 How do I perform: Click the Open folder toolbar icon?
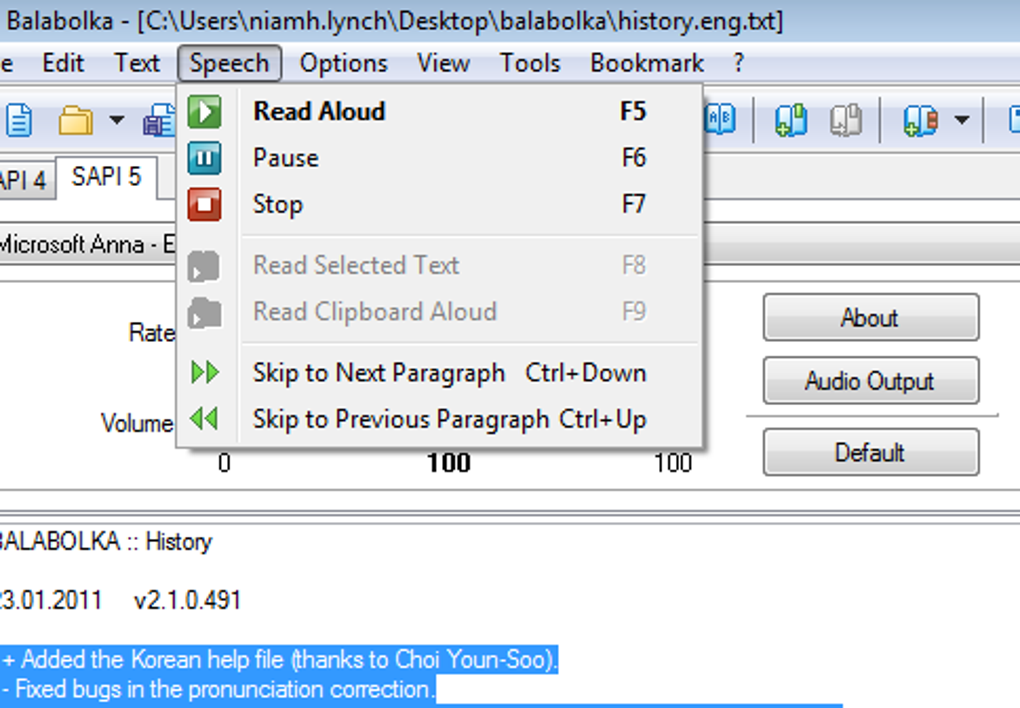(x=75, y=120)
